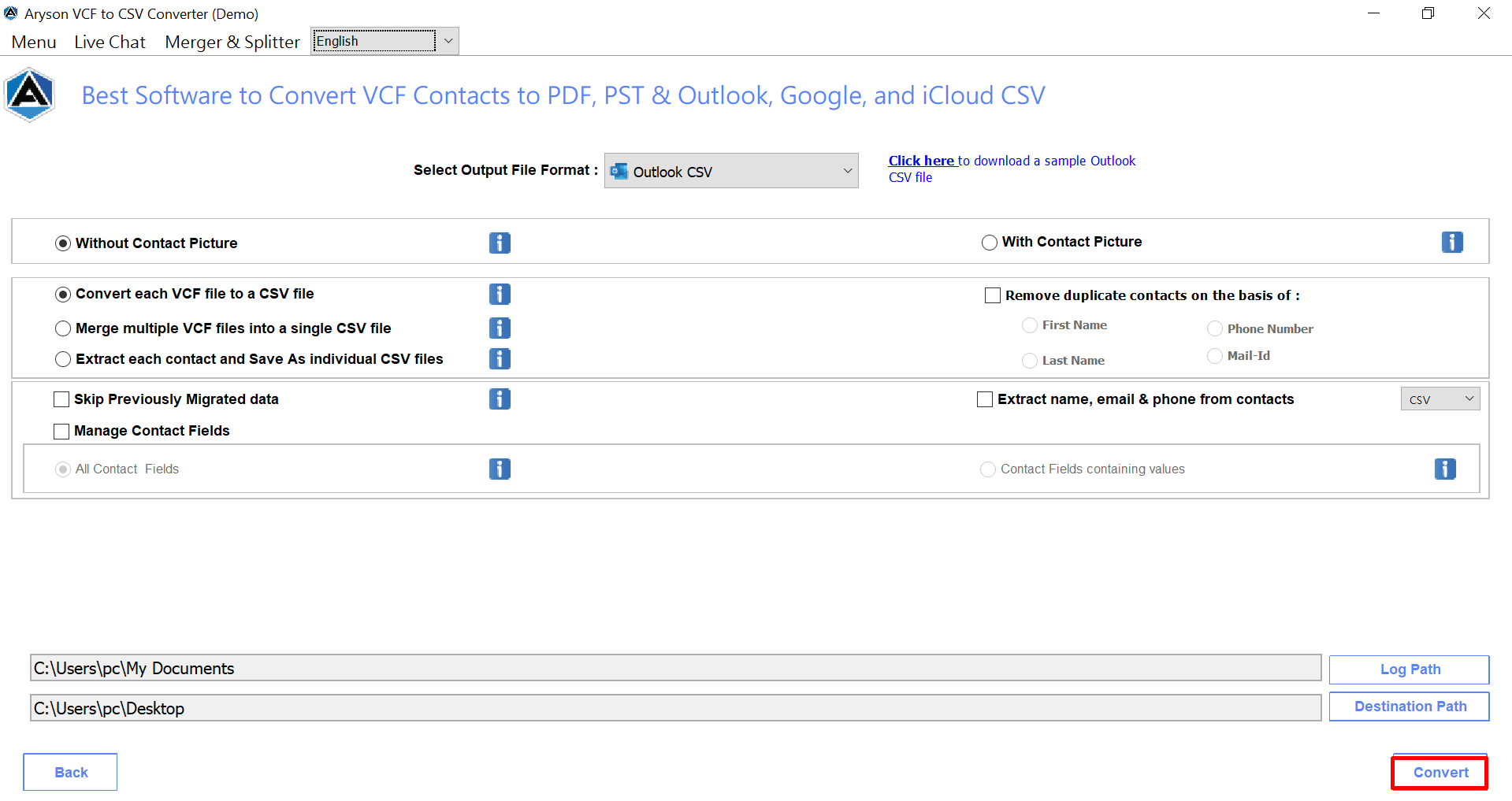The height and width of the screenshot is (801, 1512).
Task: Click info icon beside With Contact Picture
Action: [1452, 242]
